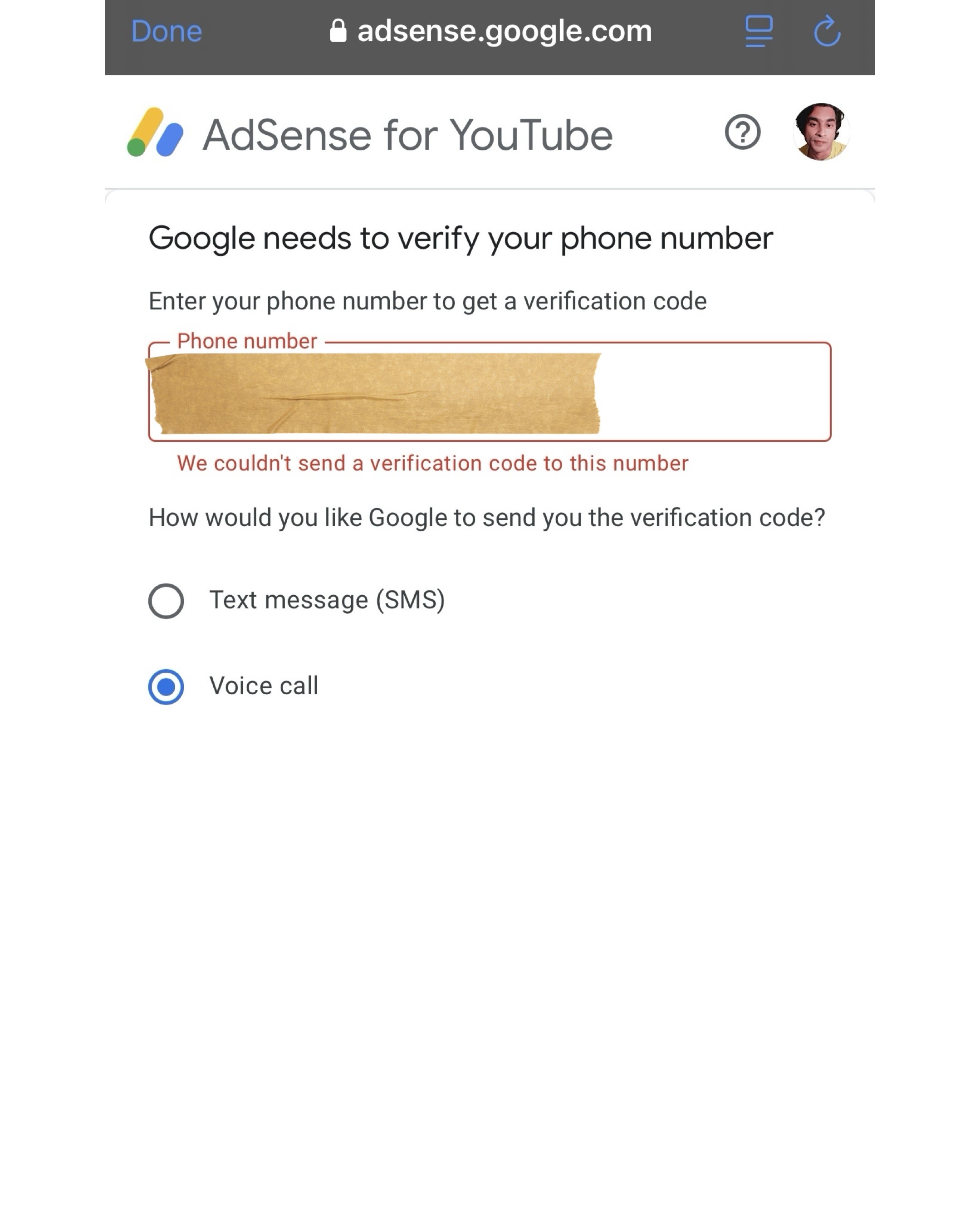Click the Text message (SMS) label
Viewport: 980px width, 1225px height.
(327, 600)
